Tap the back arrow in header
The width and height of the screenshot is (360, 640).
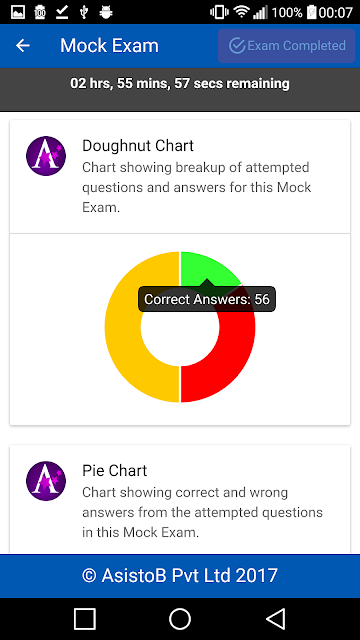tap(23, 46)
